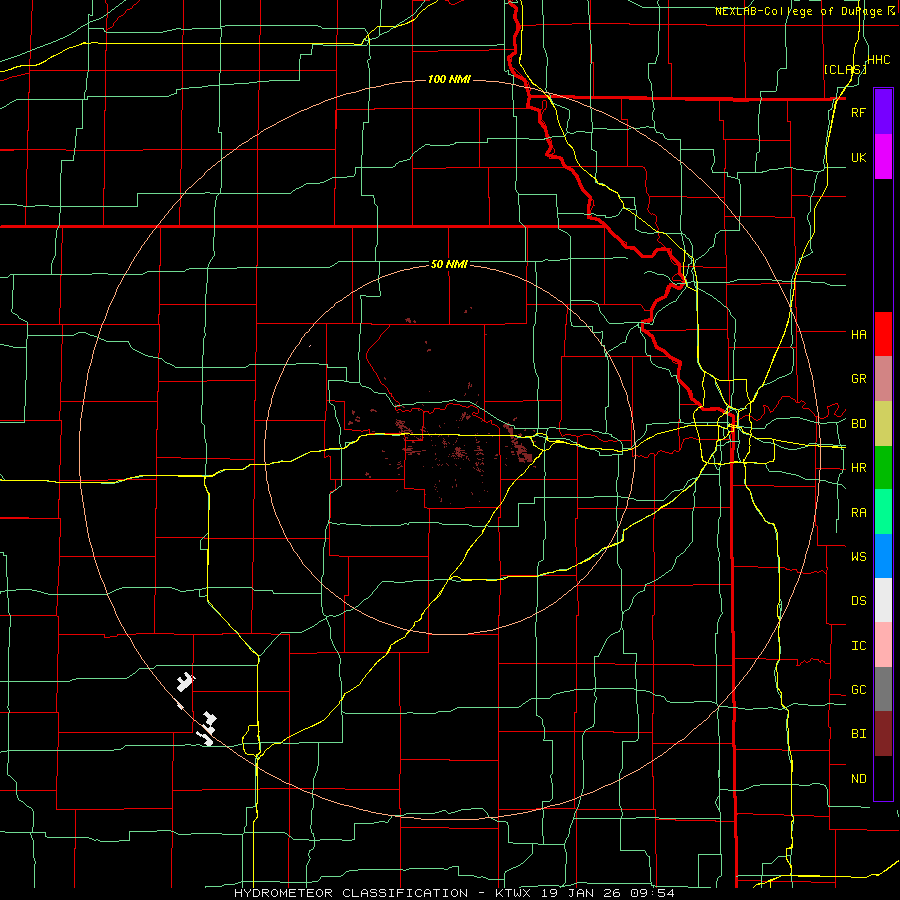Click the HA legend label
The height and width of the screenshot is (900, 900).
click(858, 334)
